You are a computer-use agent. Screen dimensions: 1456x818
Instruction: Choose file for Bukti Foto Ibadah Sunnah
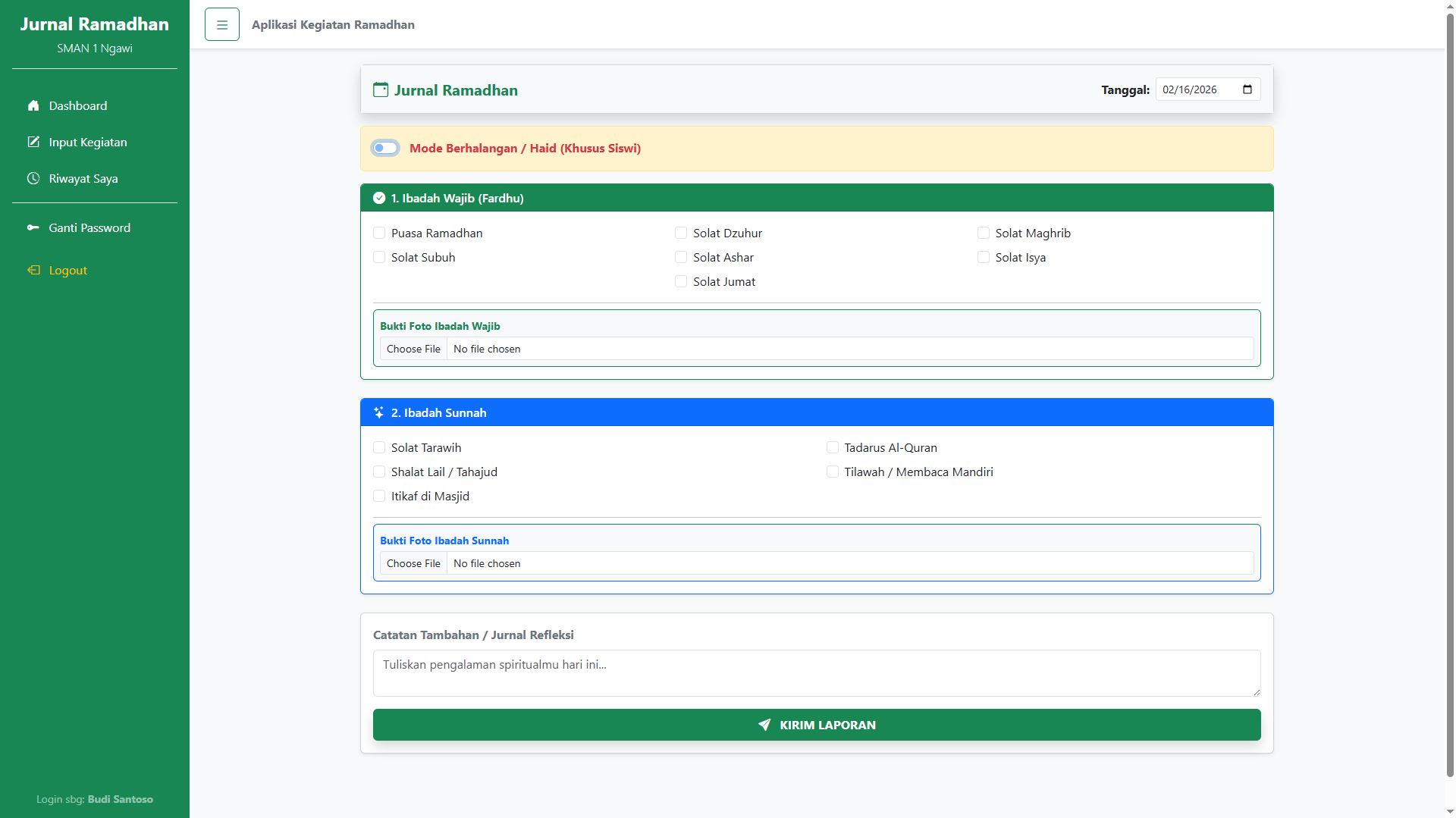413,563
